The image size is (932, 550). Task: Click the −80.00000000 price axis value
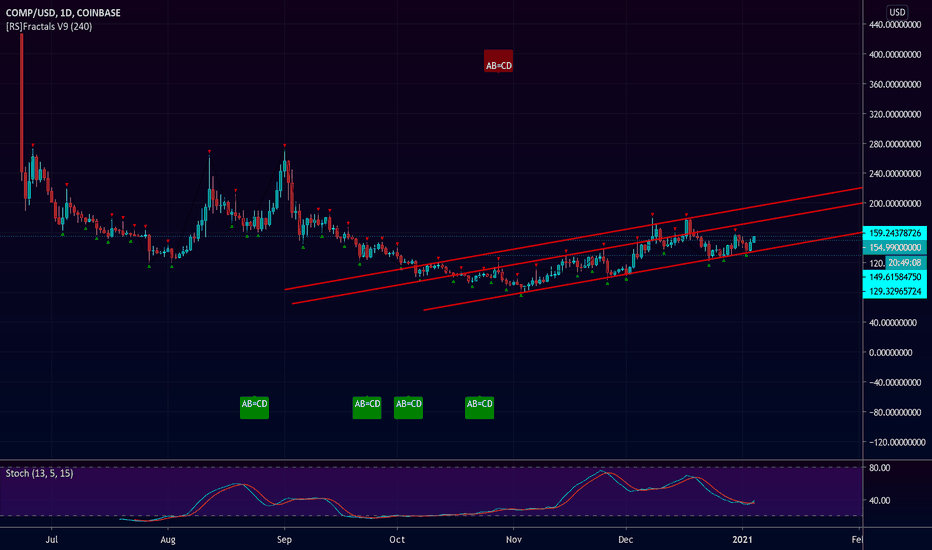click(895, 412)
